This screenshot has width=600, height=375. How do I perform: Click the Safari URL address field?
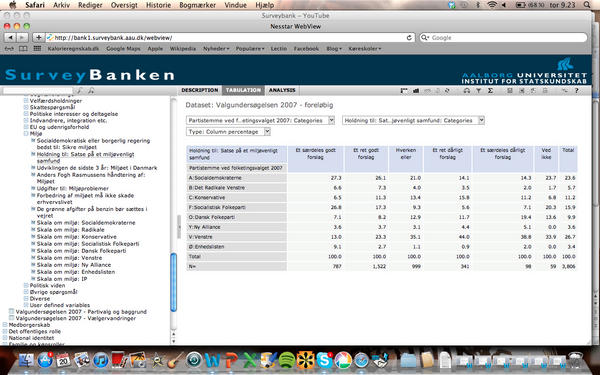click(x=230, y=38)
